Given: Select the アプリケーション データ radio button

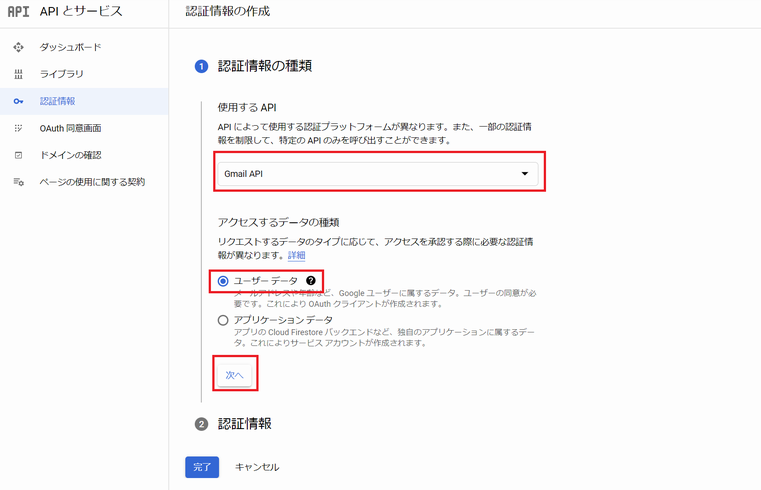Looking at the screenshot, I should point(223,320).
